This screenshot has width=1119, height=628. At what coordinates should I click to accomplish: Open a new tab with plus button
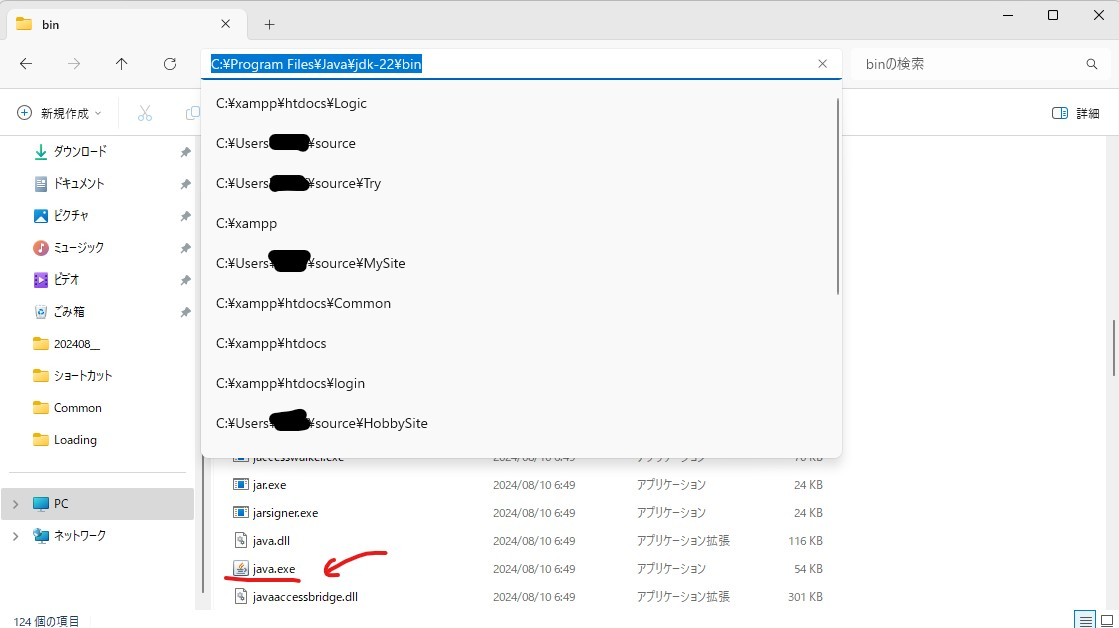click(x=269, y=25)
